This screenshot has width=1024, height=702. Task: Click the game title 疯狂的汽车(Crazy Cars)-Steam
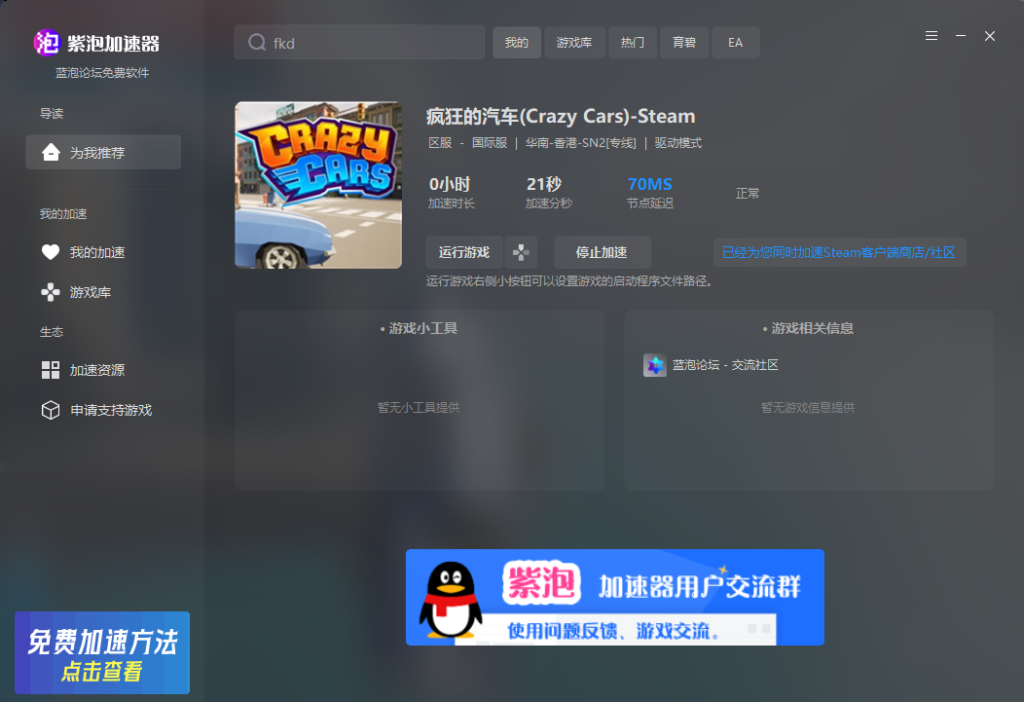pyautogui.click(x=560, y=116)
